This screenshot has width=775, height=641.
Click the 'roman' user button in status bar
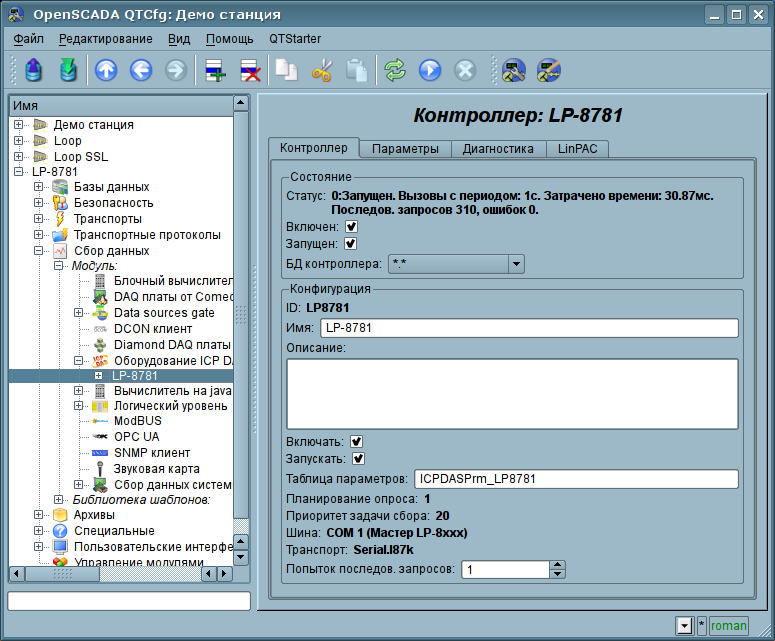[x=729, y=626]
